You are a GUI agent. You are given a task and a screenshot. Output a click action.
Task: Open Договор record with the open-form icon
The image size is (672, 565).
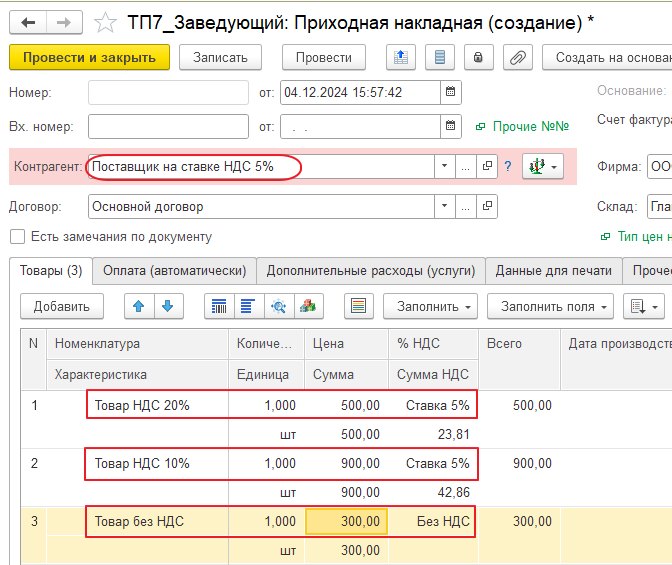point(487,206)
